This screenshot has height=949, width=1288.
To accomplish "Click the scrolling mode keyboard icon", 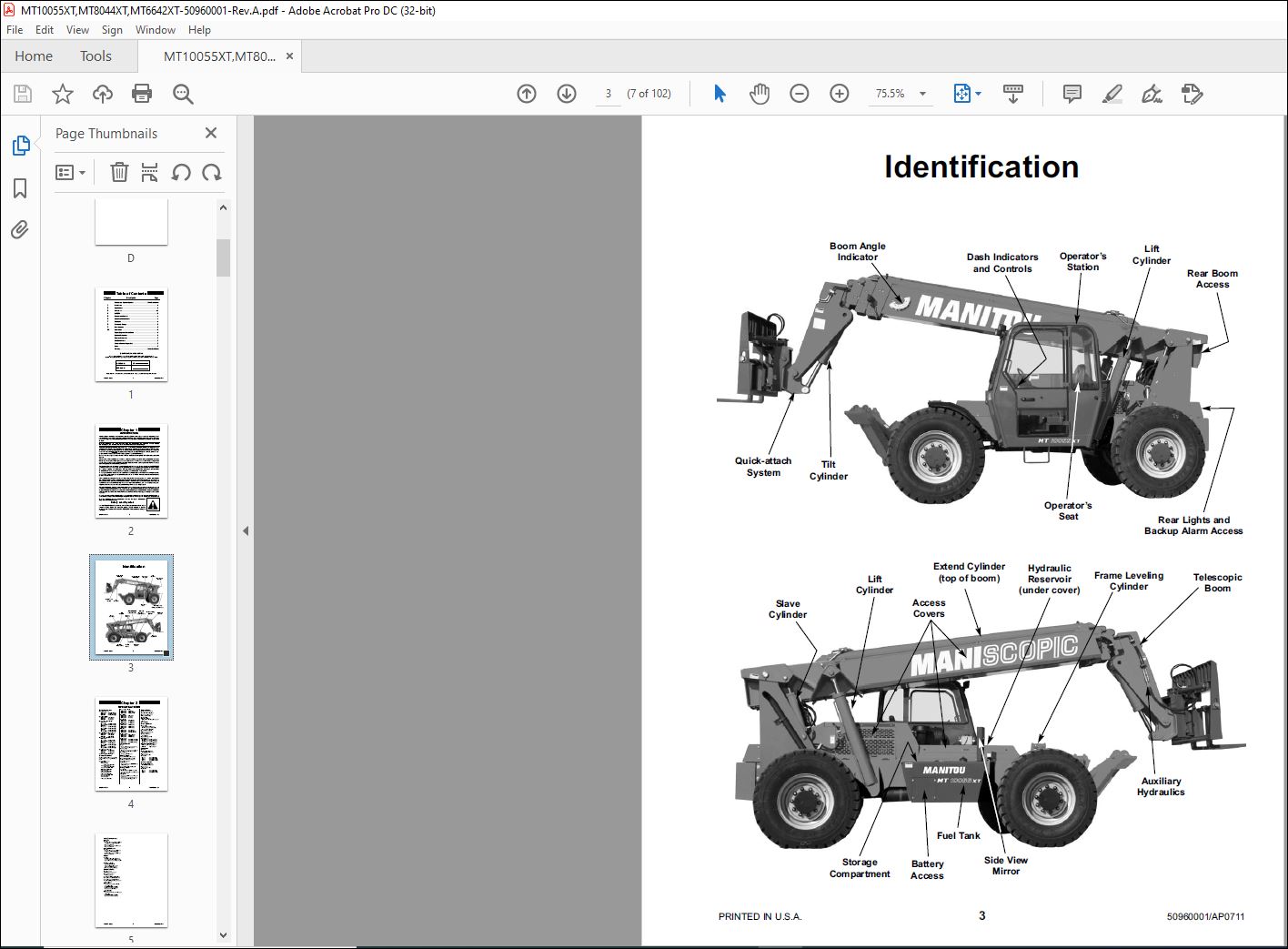I will pyautogui.click(x=1013, y=94).
